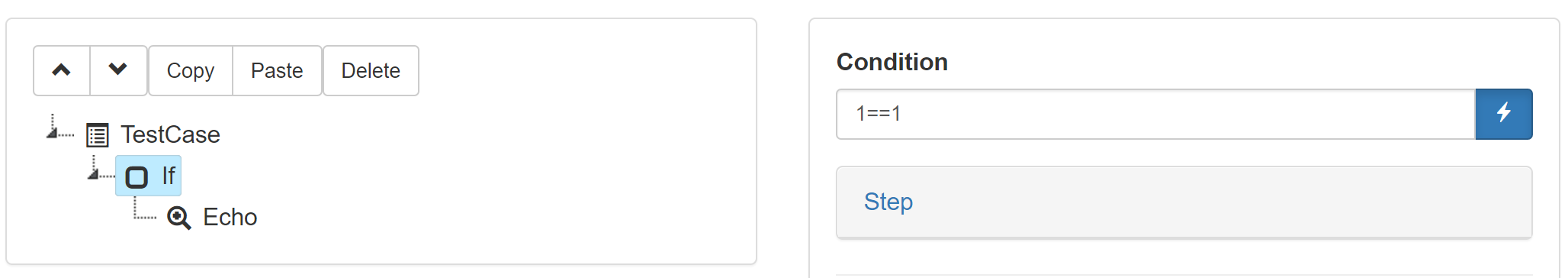Move selected step down with chevron-down button
Screen dimensions: 1568x278
[x=118, y=70]
